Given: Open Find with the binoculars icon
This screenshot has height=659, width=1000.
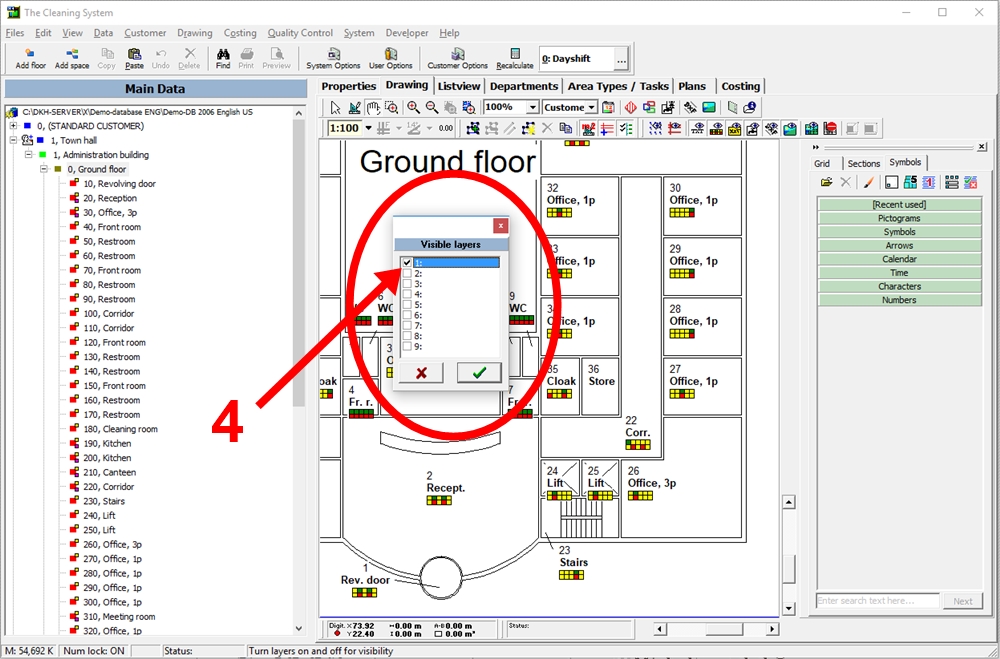Looking at the screenshot, I should click(x=223, y=58).
